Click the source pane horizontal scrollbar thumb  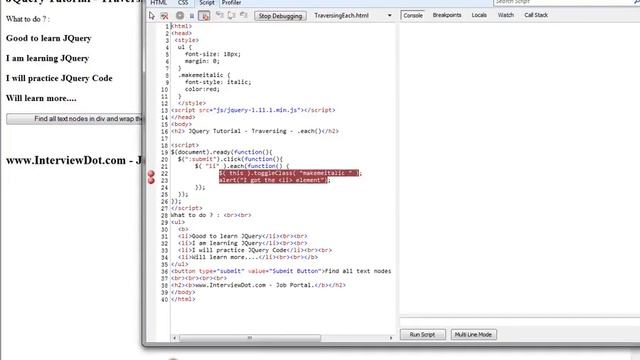click(x=250, y=338)
